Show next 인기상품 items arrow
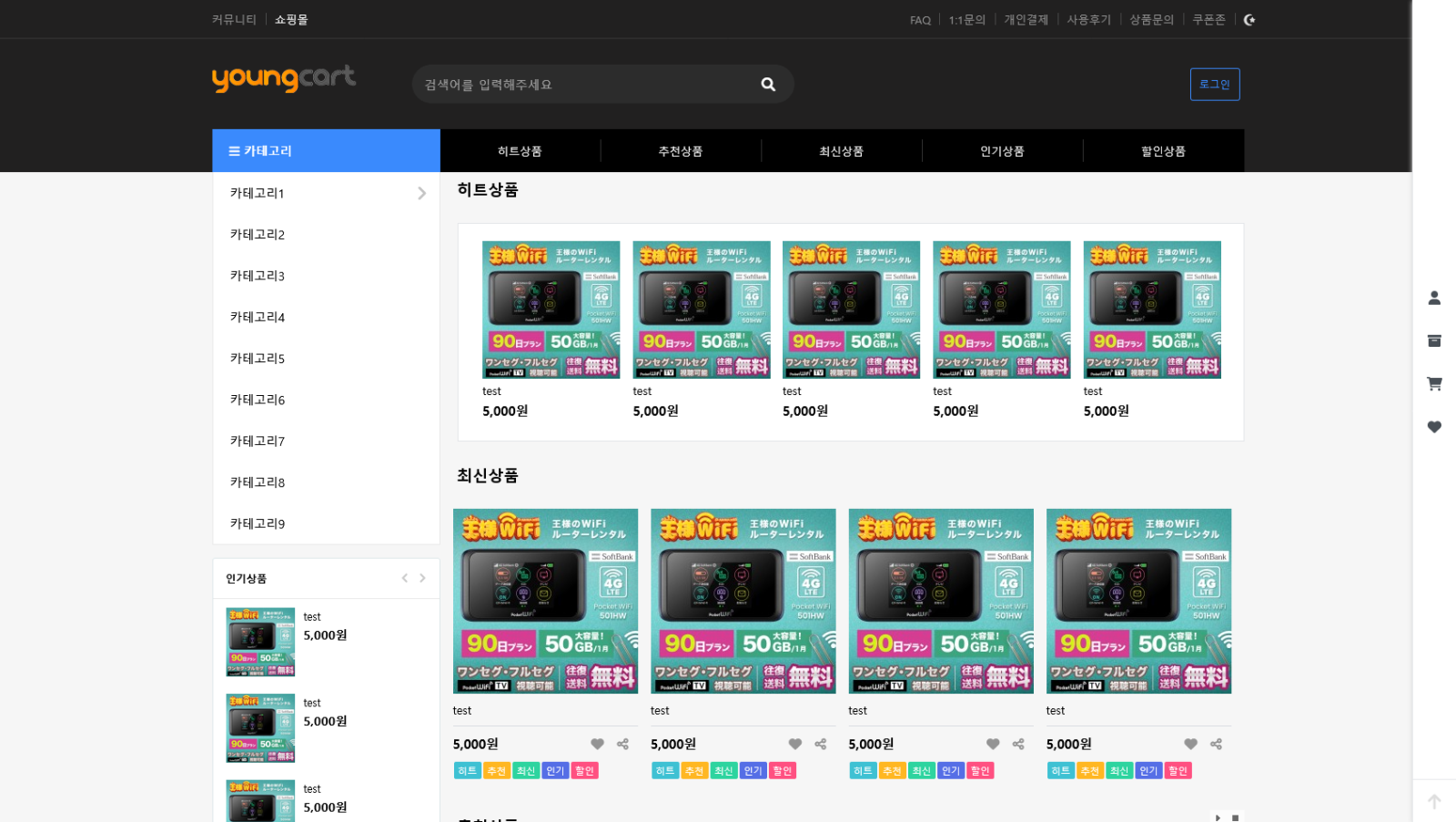 (422, 578)
